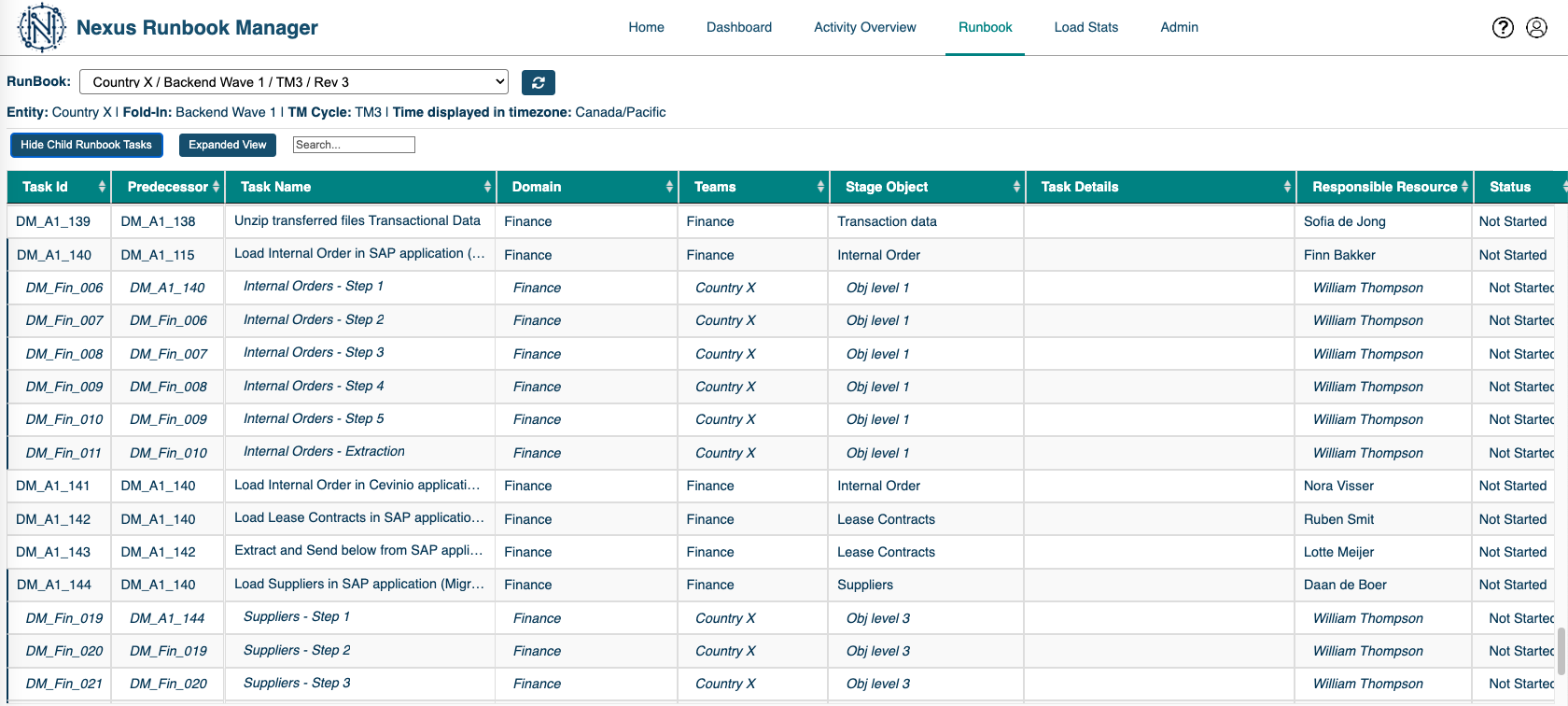Image resolution: width=1568 pixels, height=706 pixels.
Task: Click the refresh runbook icon button
Action: pyautogui.click(x=538, y=82)
